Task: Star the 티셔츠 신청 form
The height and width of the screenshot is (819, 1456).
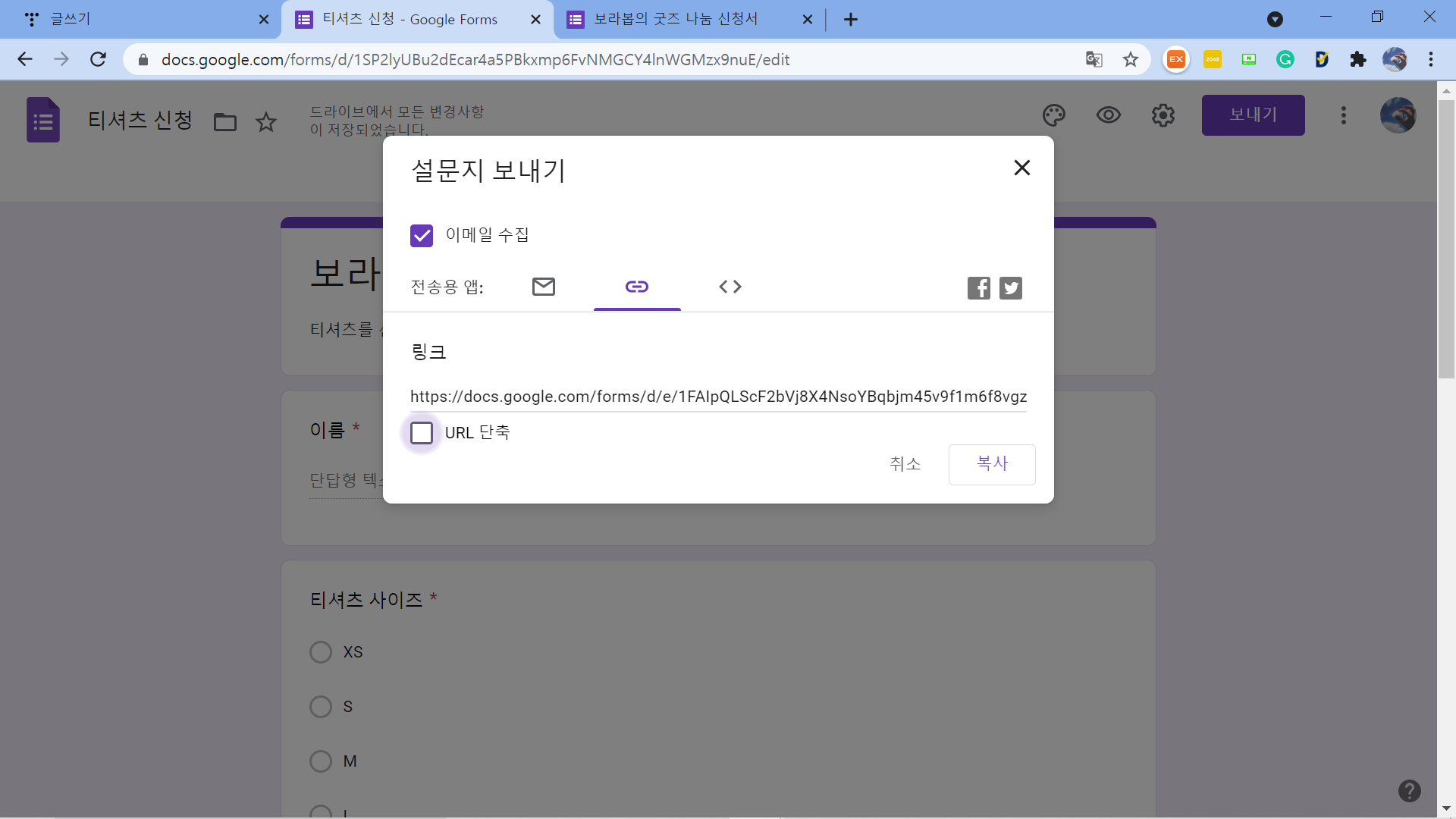Action: [x=265, y=122]
